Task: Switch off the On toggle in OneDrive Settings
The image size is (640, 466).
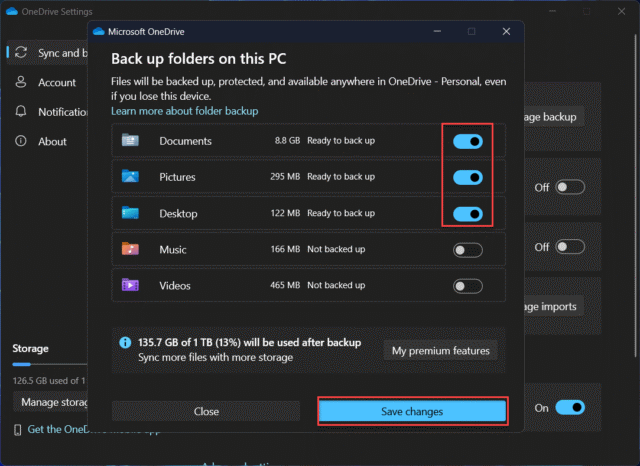Action: 570,407
